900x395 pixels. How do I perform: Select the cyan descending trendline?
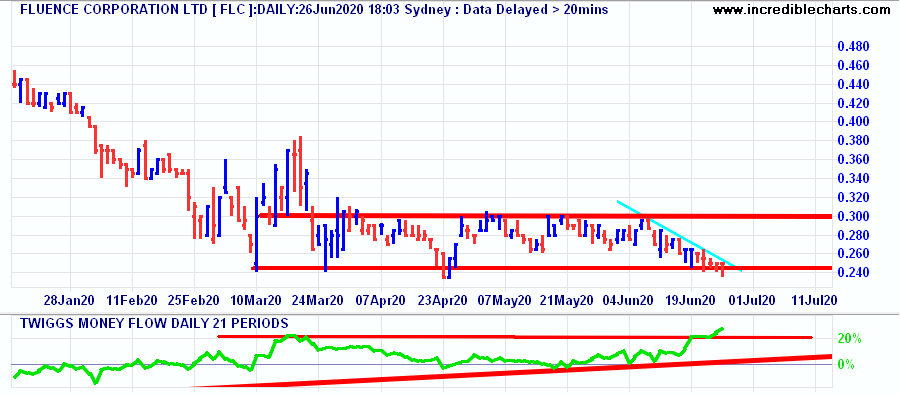coord(680,236)
